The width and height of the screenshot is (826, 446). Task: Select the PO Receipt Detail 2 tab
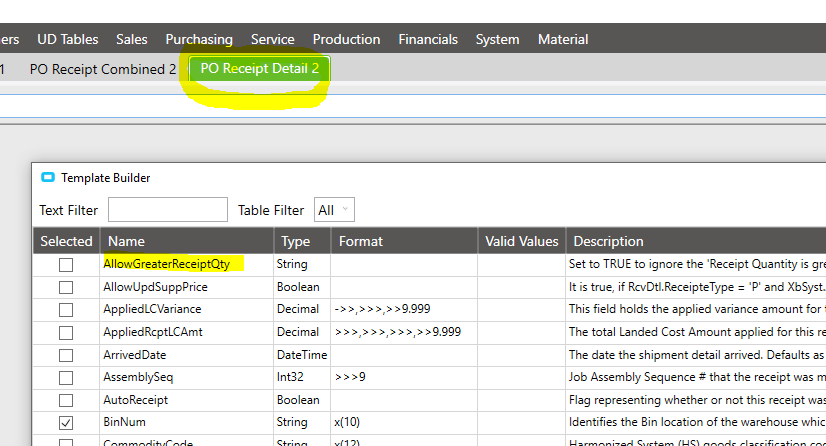[260, 68]
